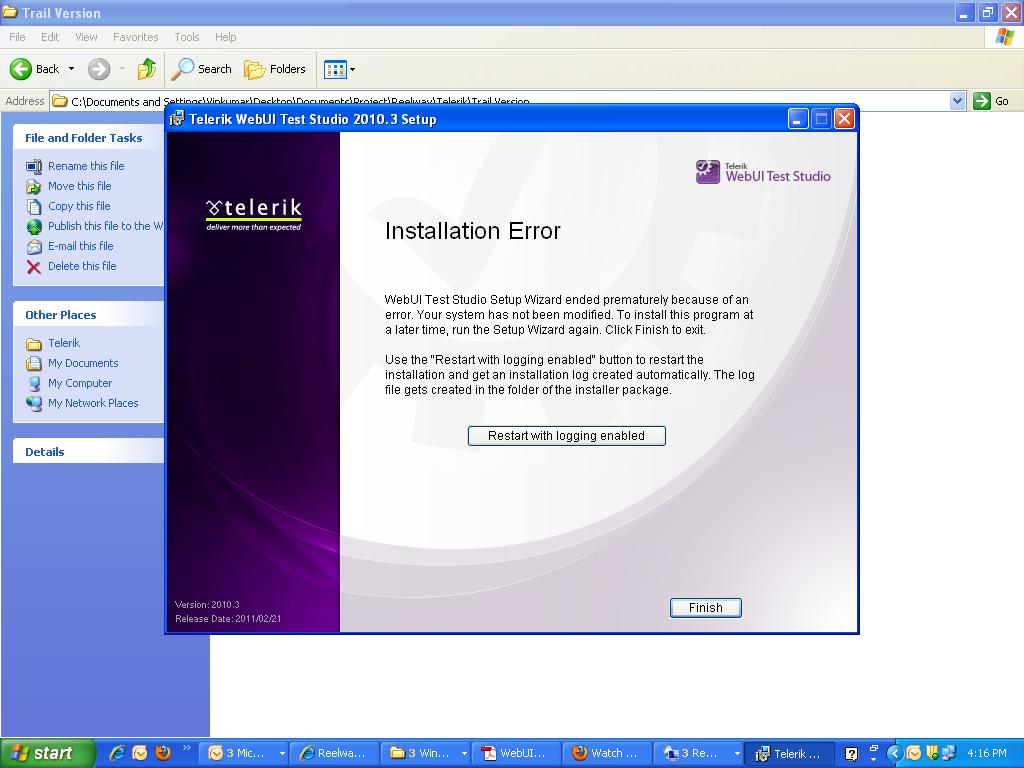Click the Rename this file icon
Viewport: 1024px width, 768px height.
tap(34, 167)
